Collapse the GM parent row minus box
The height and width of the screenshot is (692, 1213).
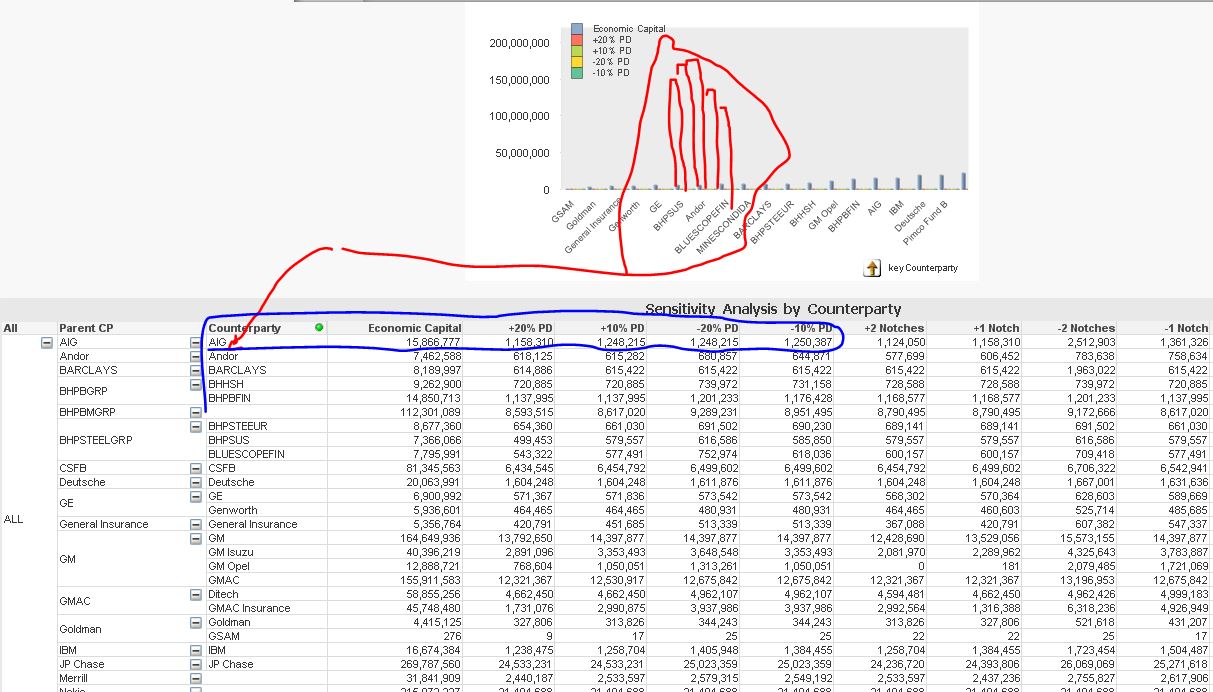coord(196,538)
